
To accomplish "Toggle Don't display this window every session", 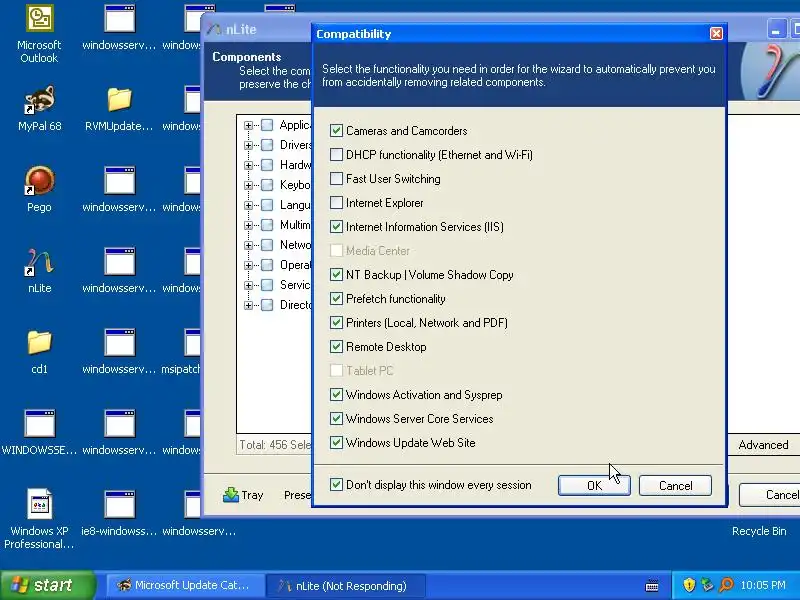I will tap(336, 485).
